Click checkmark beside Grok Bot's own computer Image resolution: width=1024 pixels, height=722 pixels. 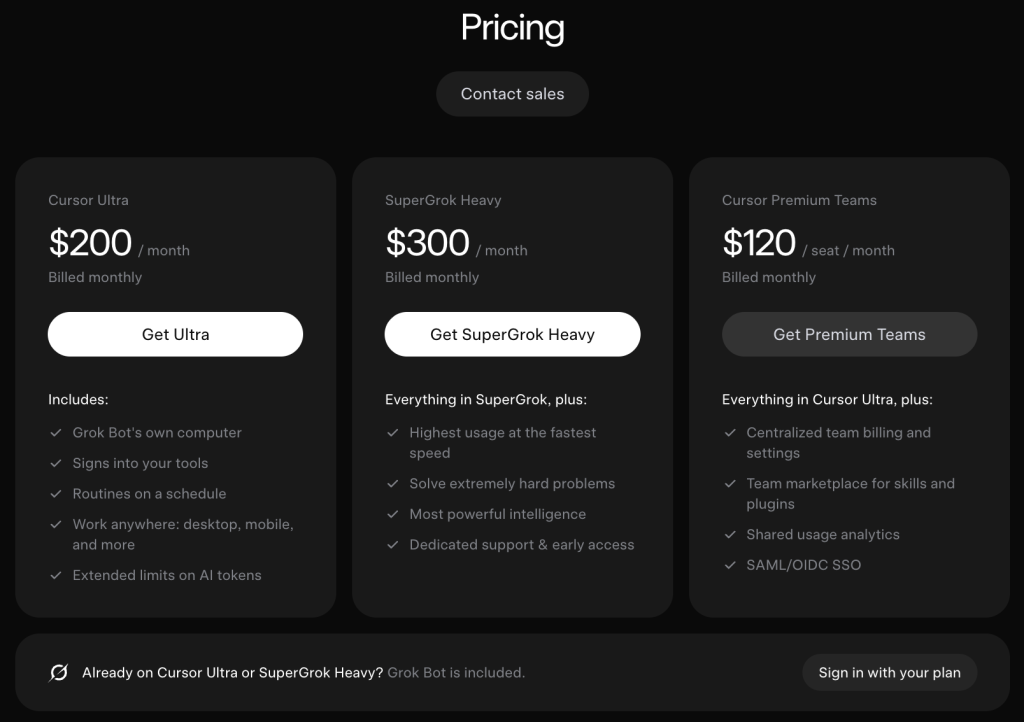coord(56,433)
